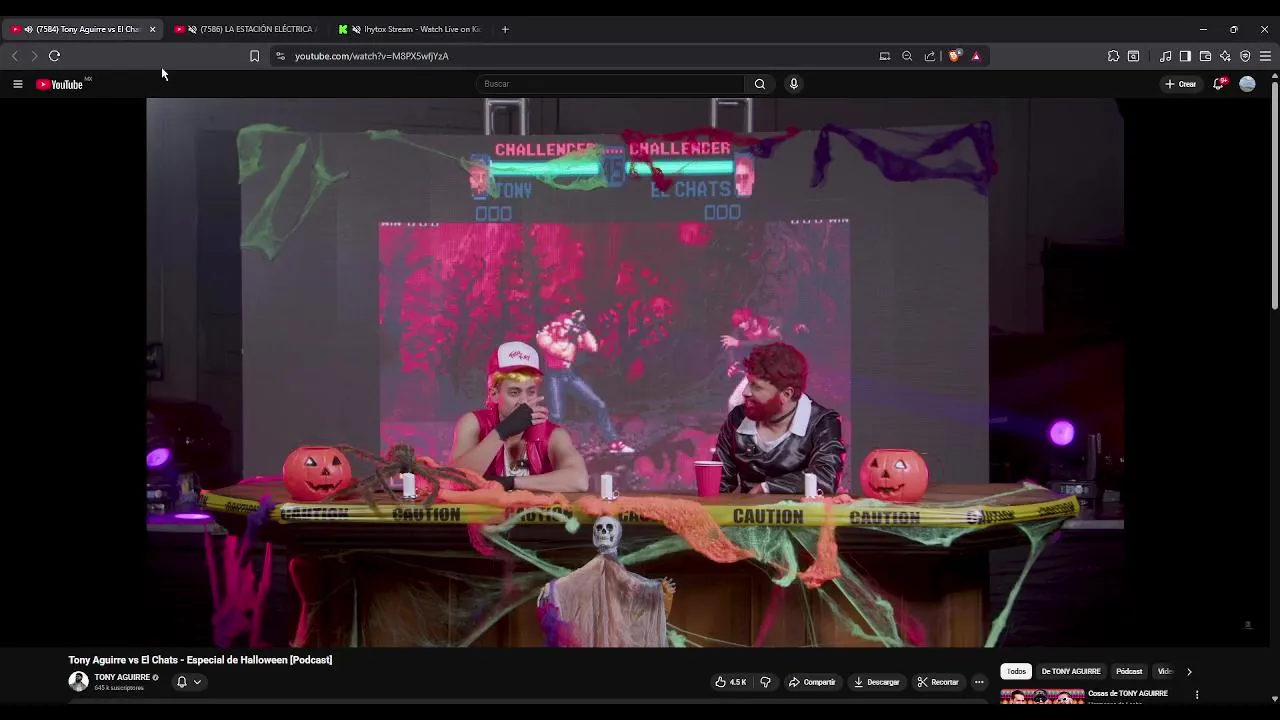Like the video (4.5 K)
The height and width of the screenshot is (720, 1280).
(x=731, y=682)
